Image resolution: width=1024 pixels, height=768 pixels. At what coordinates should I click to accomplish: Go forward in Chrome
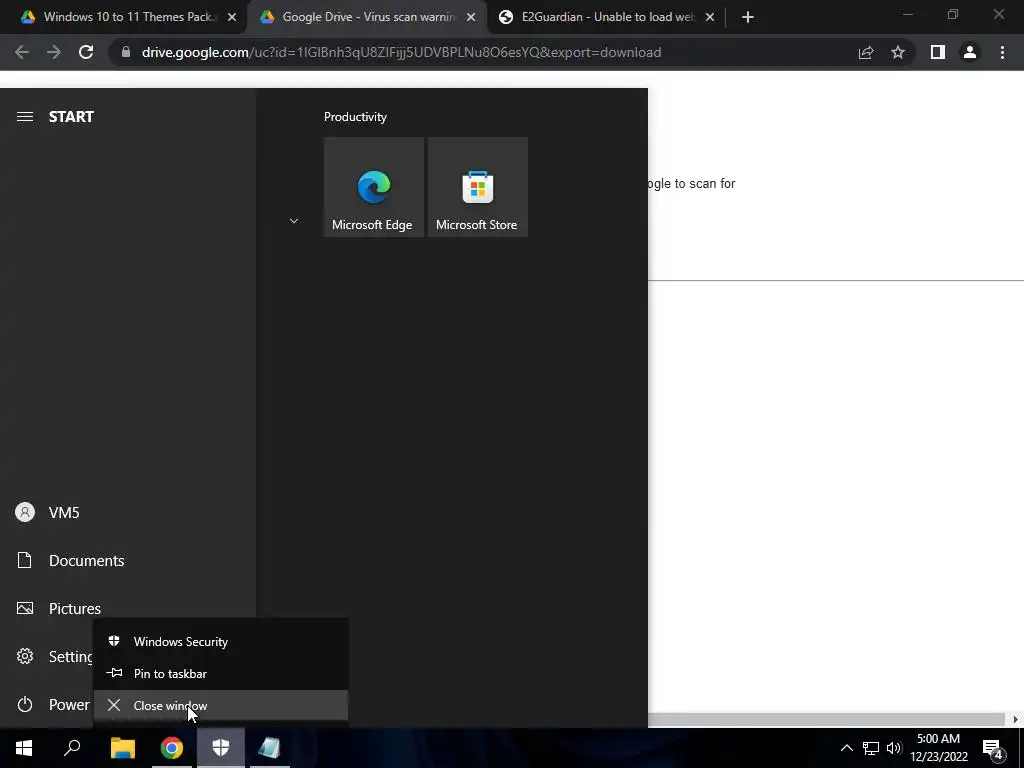54,52
